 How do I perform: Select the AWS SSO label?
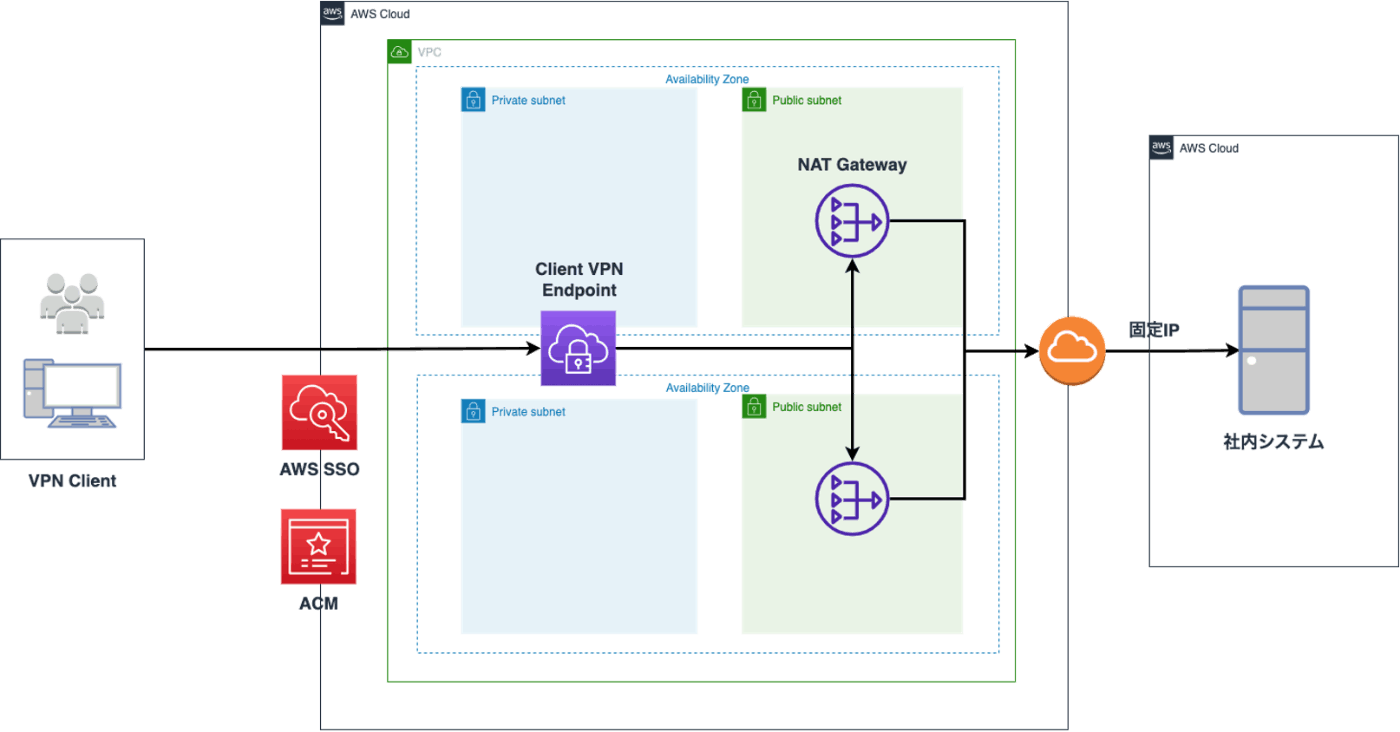[319, 470]
